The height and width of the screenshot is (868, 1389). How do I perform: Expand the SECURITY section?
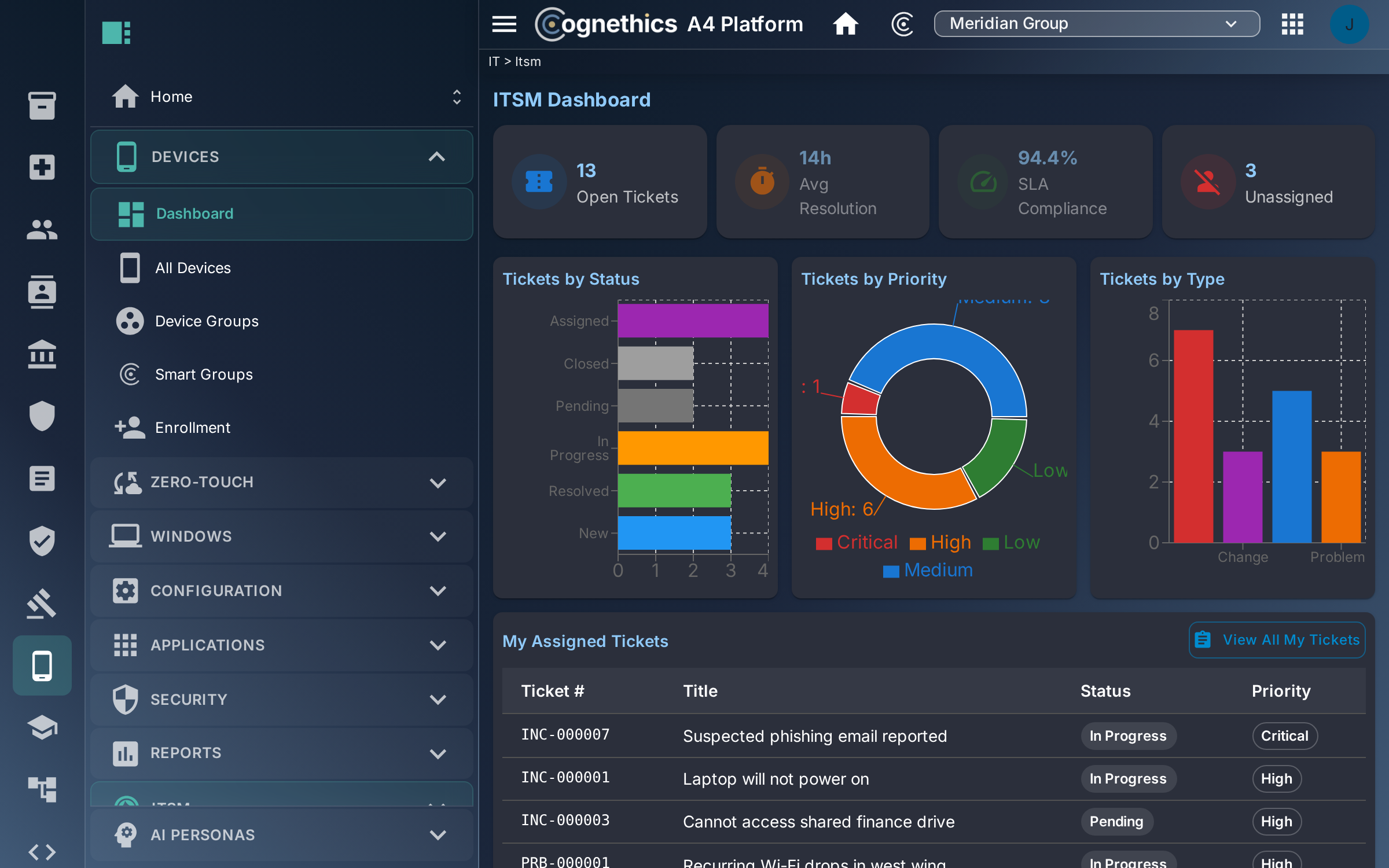click(282, 699)
